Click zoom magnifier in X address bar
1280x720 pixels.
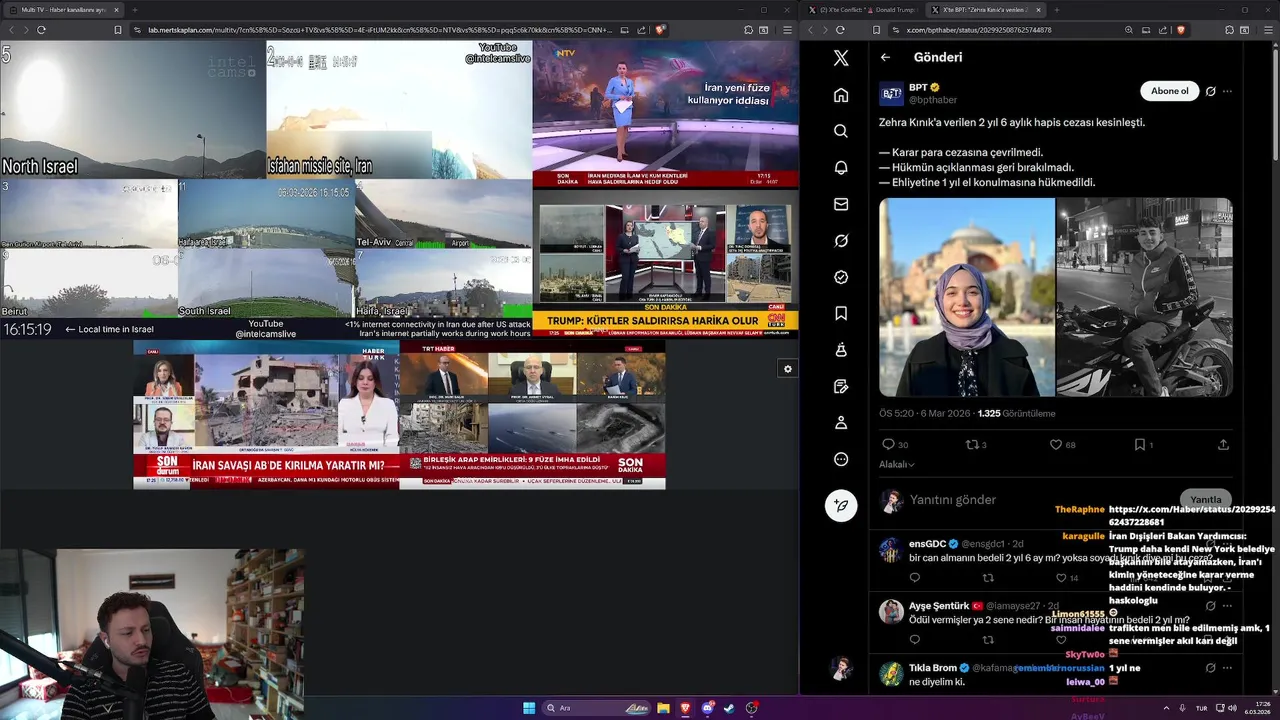pyautogui.click(x=1129, y=30)
